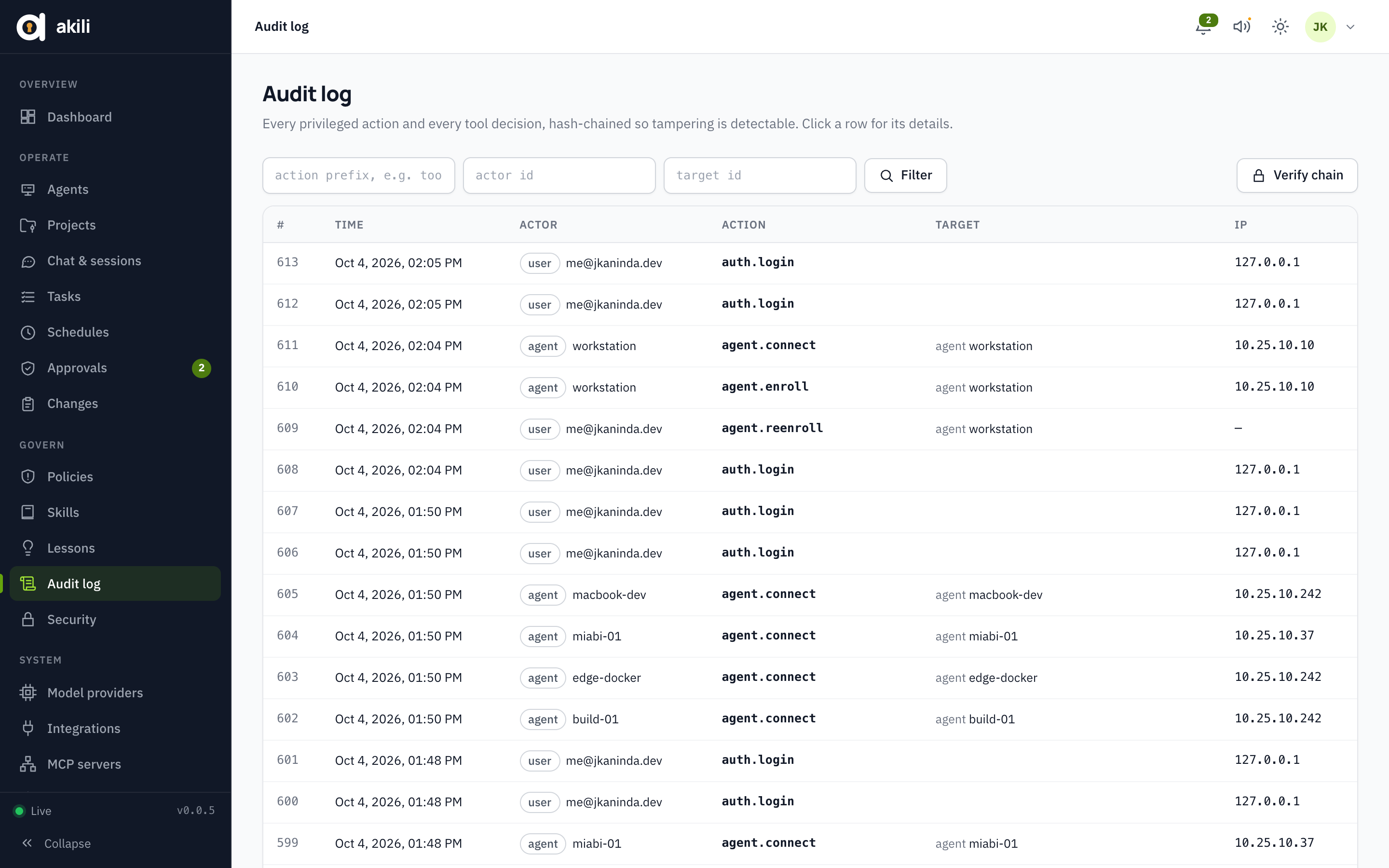Screen dimensions: 1389x868
Task: Click the Verify chain button
Action: tap(1296, 175)
